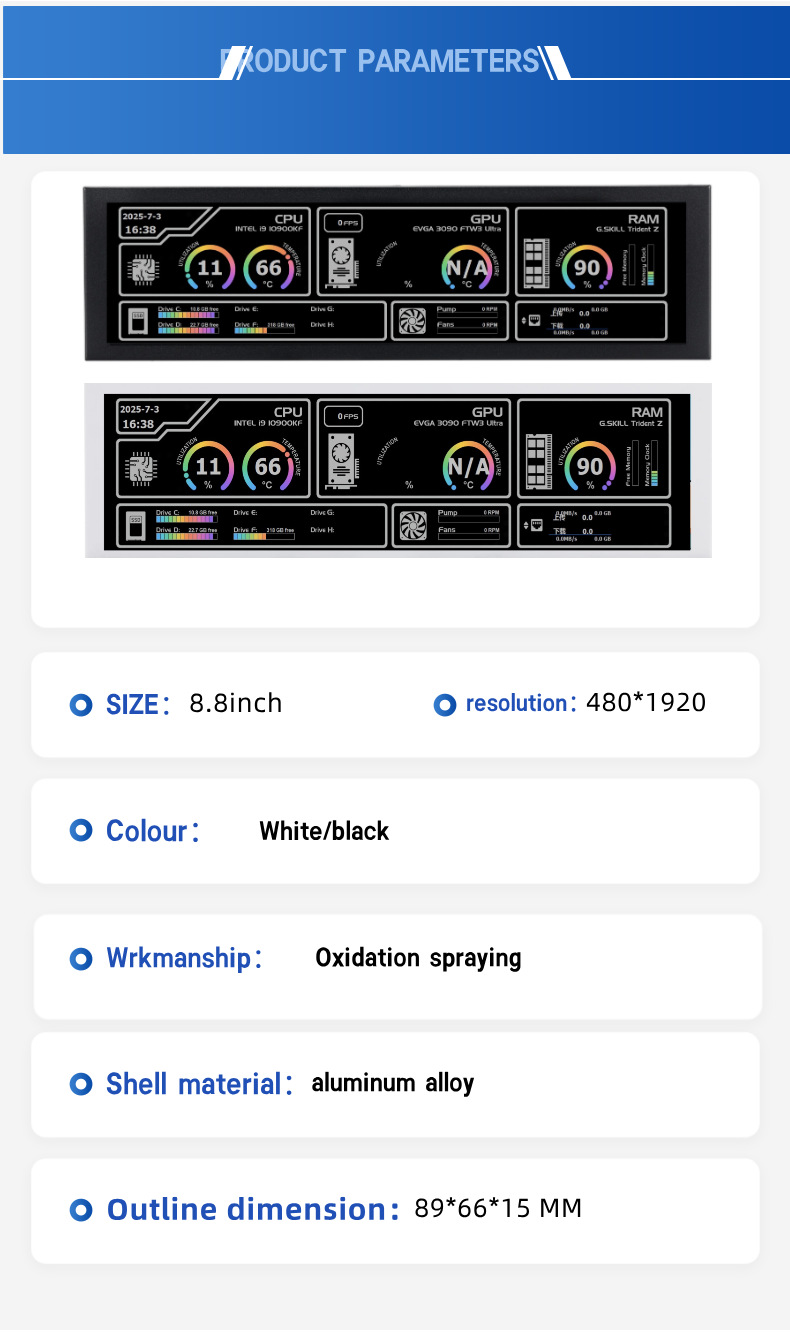Screen dimensions: 790x1333
Task: Click the CPU temperature 66°C gauge on the black-frame display
Action: [268, 268]
